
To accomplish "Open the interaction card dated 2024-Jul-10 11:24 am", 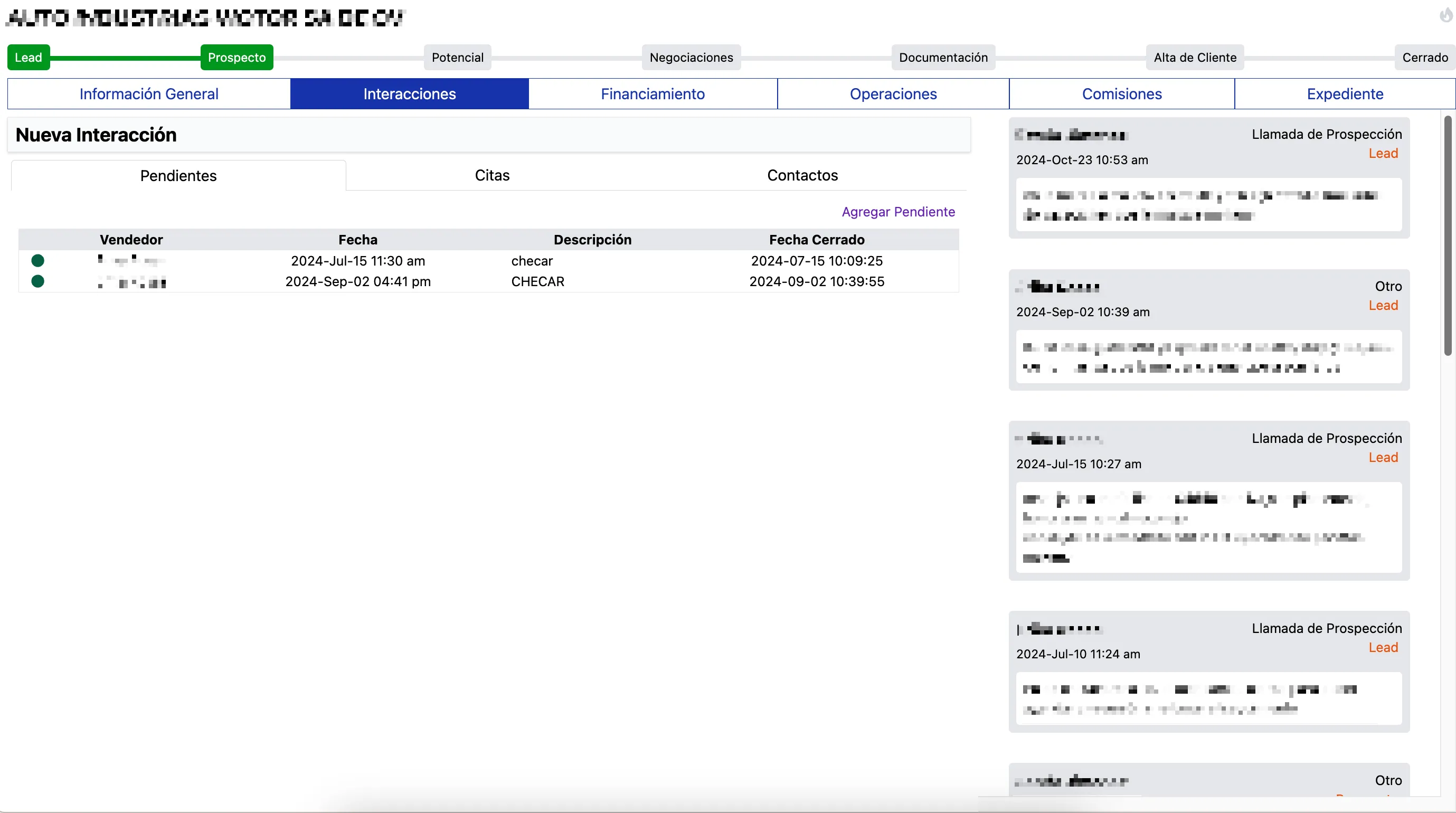I will coord(1209,672).
